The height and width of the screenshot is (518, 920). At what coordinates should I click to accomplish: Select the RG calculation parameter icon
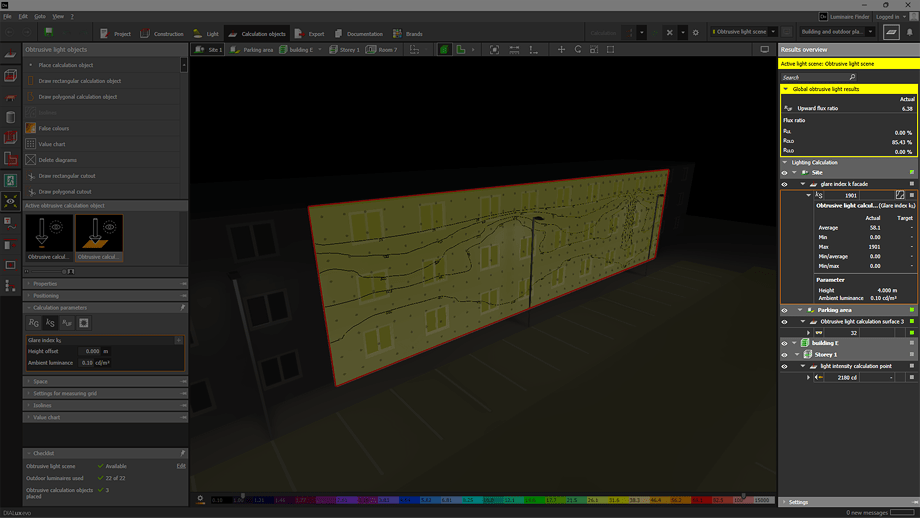point(34,323)
